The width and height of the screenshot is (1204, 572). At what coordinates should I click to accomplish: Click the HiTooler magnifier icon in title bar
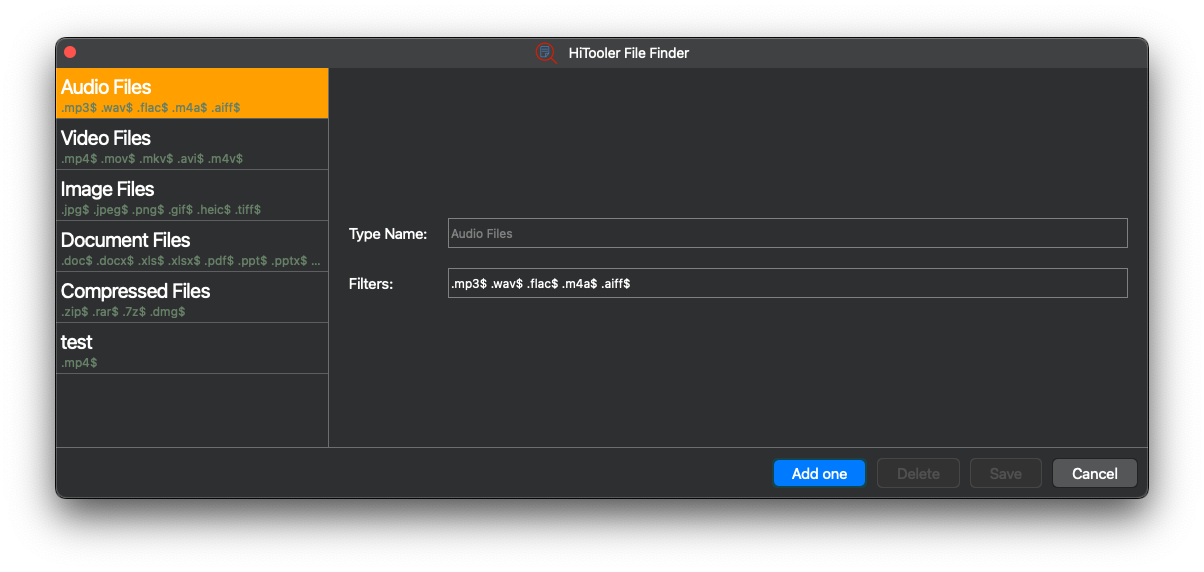pyautogui.click(x=545, y=53)
